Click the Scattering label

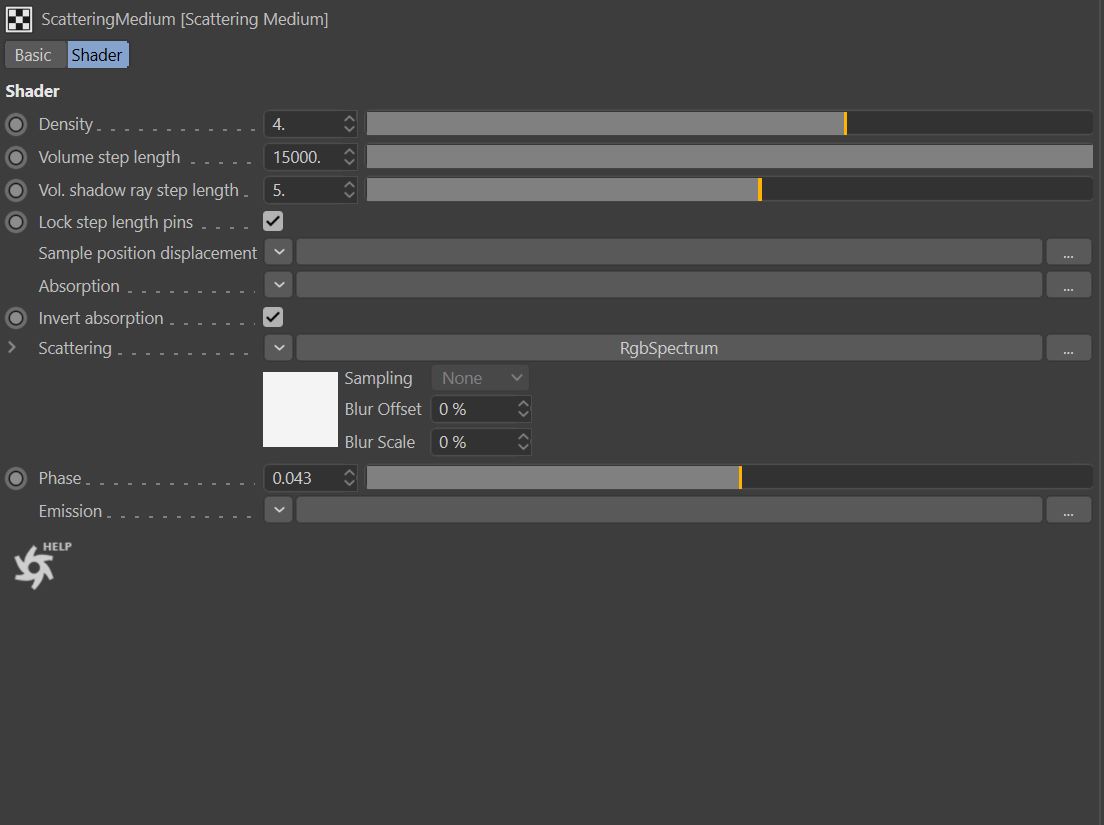pyautogui.click(x=75, y=348)
